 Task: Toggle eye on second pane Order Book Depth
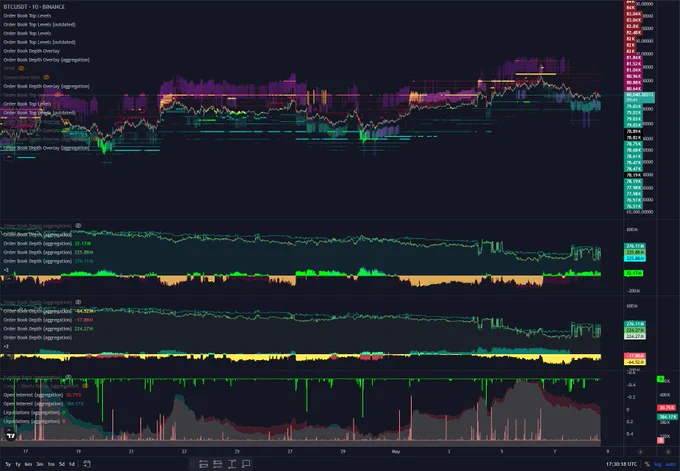pos(78,226)
